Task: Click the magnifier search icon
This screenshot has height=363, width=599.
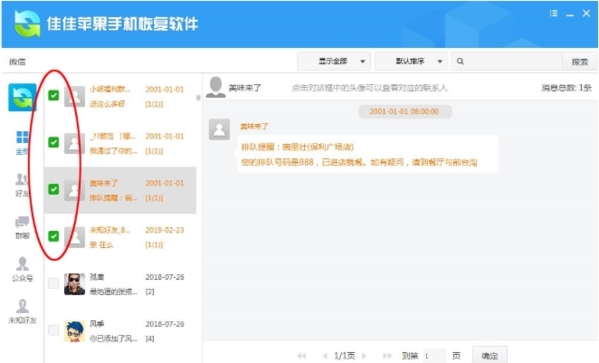Action: click(460, 61)
